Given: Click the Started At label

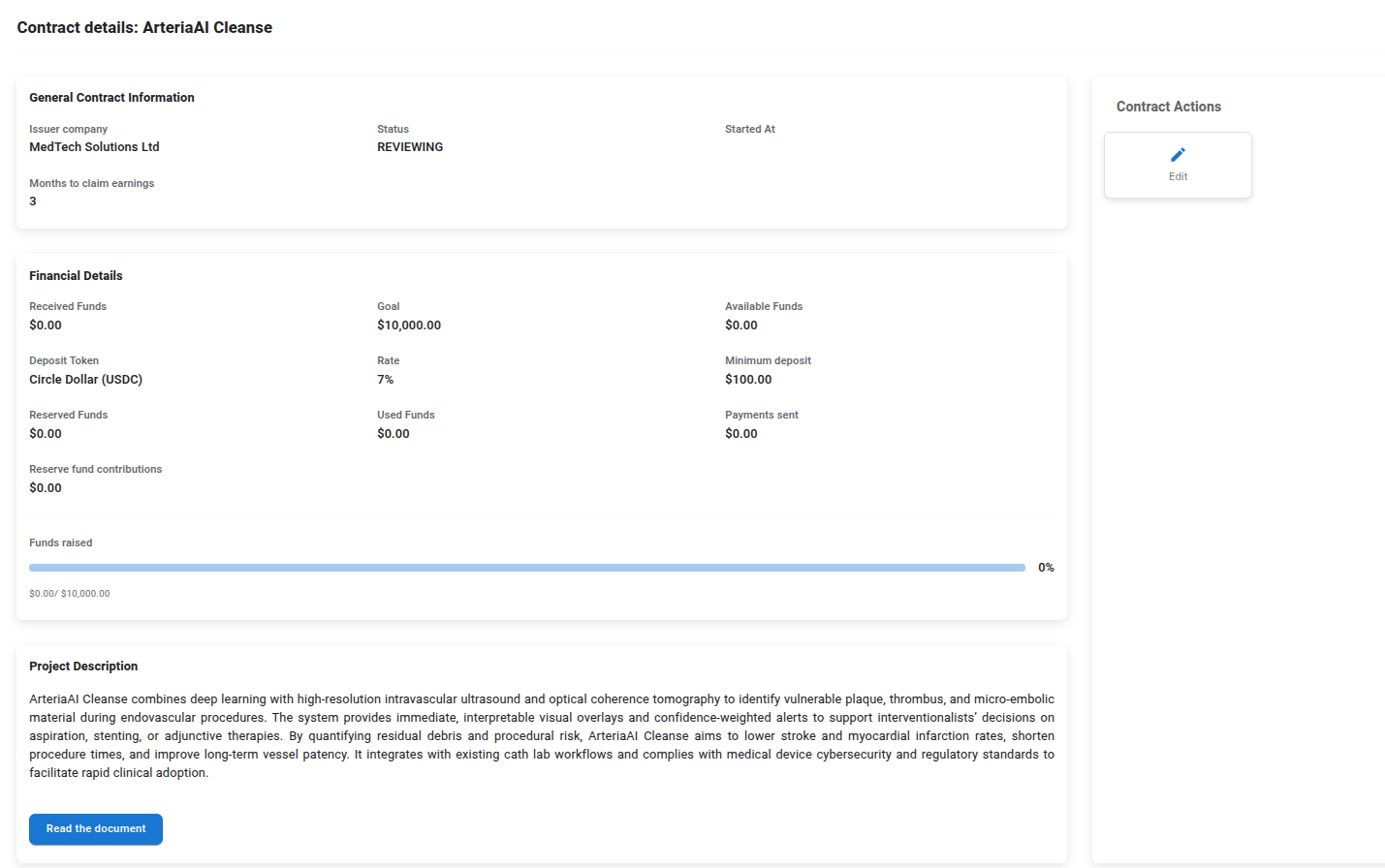Looking at the screenshot, I should (x=749, y=129).
